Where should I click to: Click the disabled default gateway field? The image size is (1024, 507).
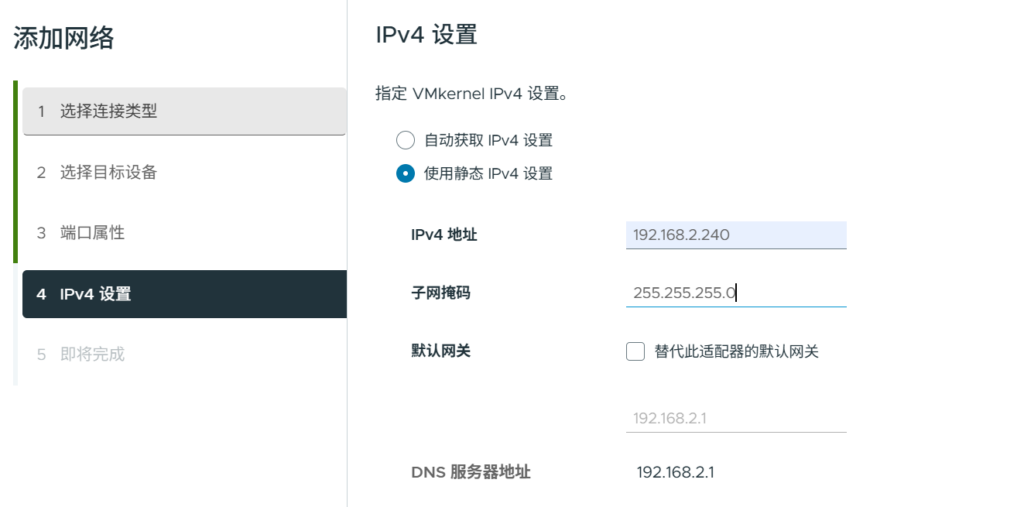coord(736,418)
